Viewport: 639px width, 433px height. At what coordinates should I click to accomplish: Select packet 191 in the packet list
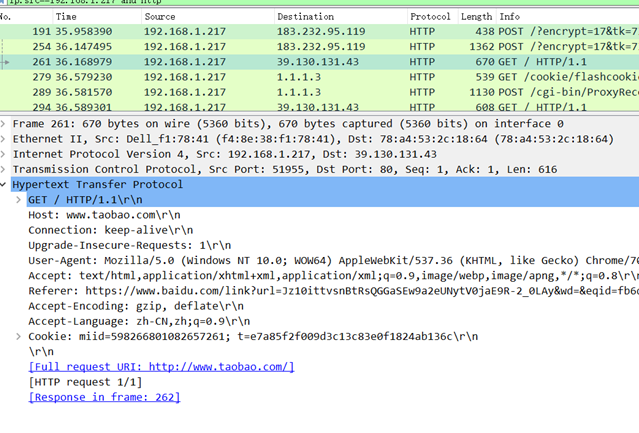320,31
